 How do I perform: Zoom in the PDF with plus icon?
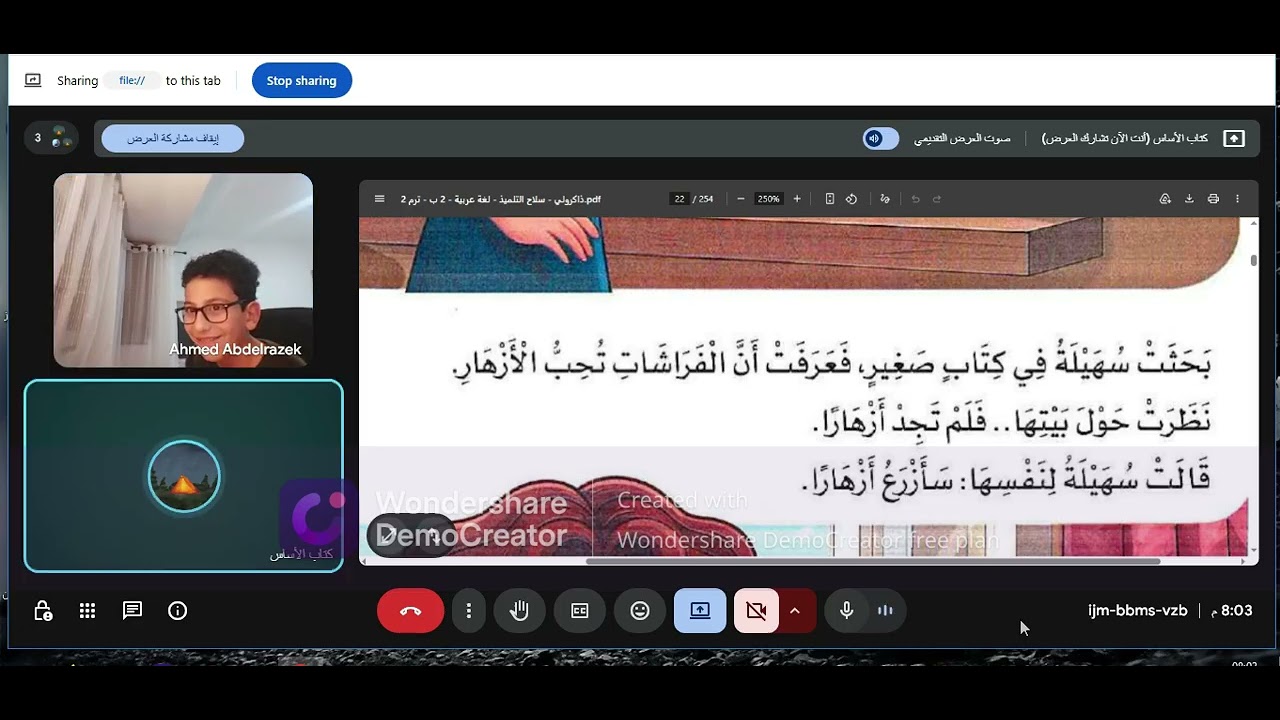797,199
